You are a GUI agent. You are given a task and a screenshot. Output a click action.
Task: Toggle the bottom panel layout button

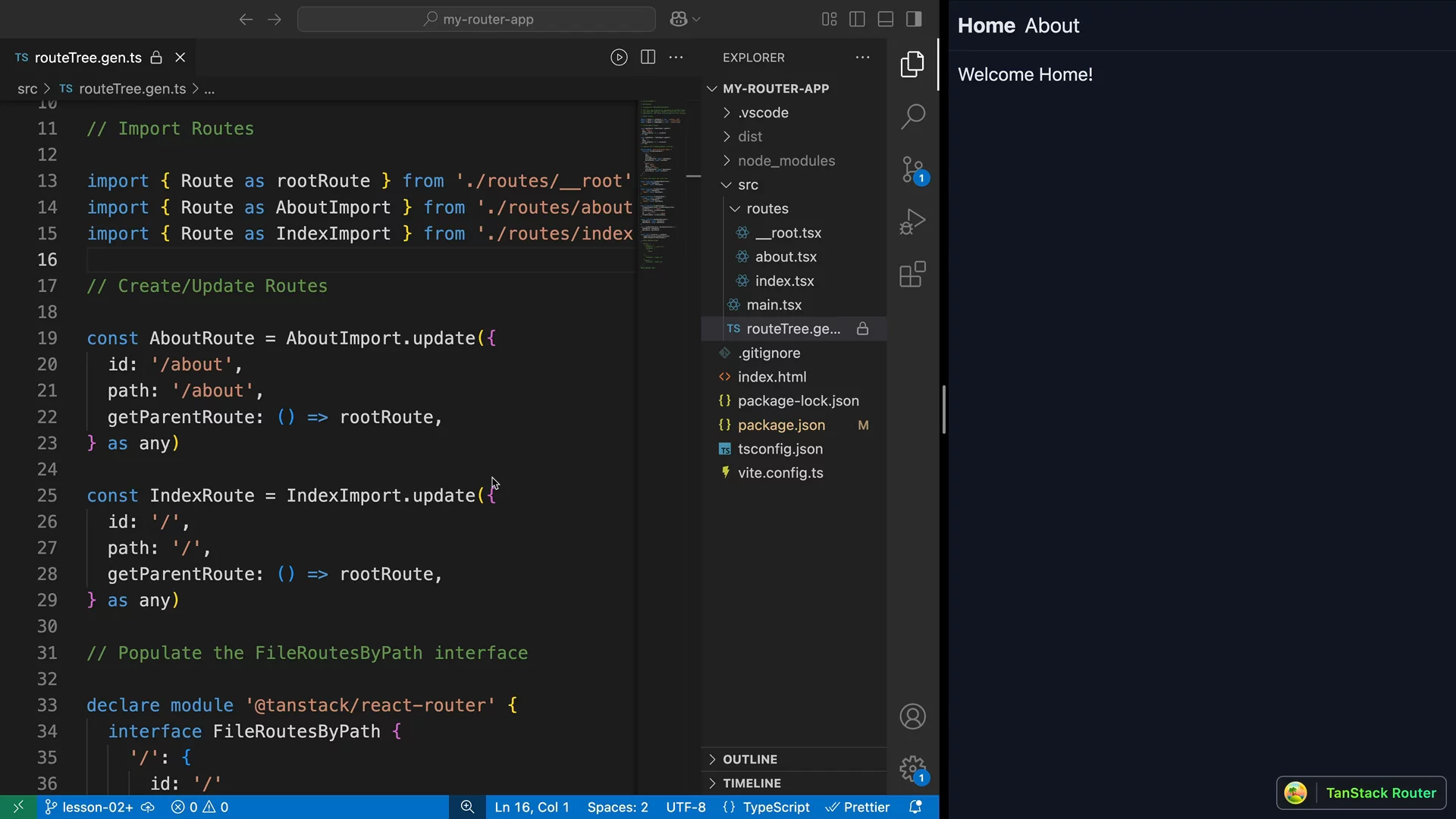click(x=885, y=19)
